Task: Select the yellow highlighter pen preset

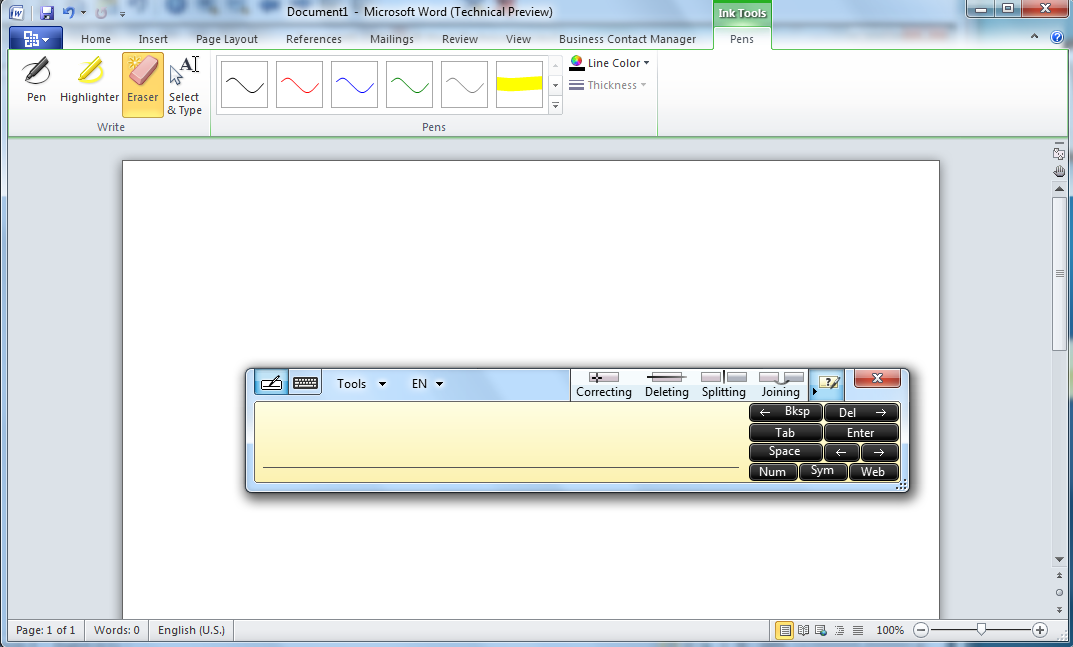Action: pyautogui.click(x=518, y=84)
